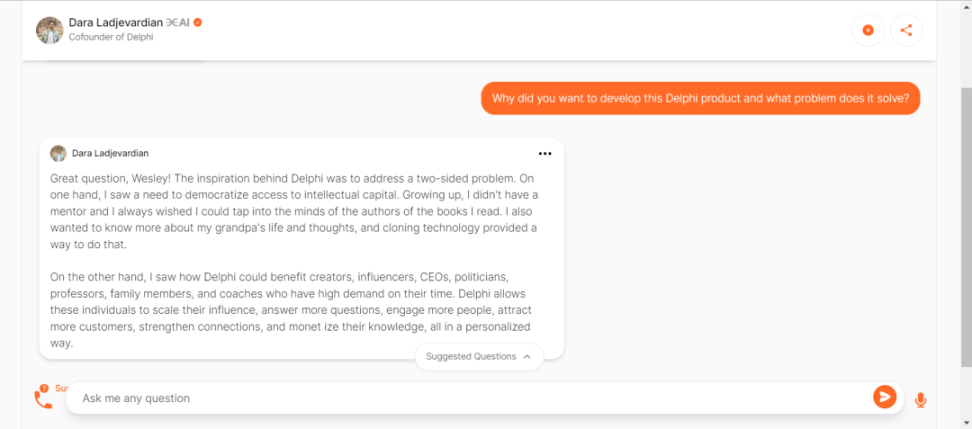Click the orange plus new chat icon
The height and width of the screenshot is (429, 972).
click(x=867, y=30)
